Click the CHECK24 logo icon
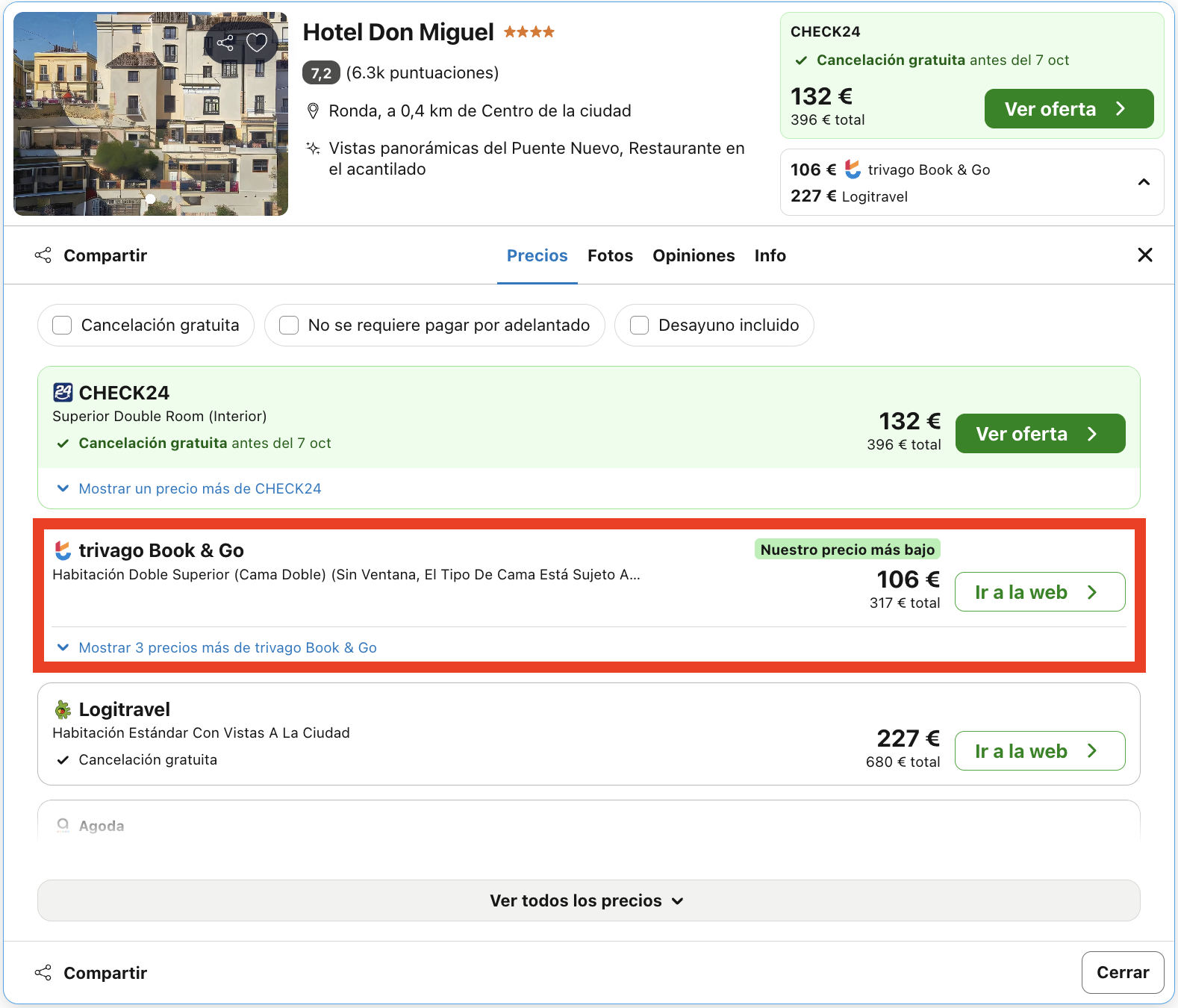This screenshot has width=1178, height=1008. pyautogui.click(x=63, y=393)
